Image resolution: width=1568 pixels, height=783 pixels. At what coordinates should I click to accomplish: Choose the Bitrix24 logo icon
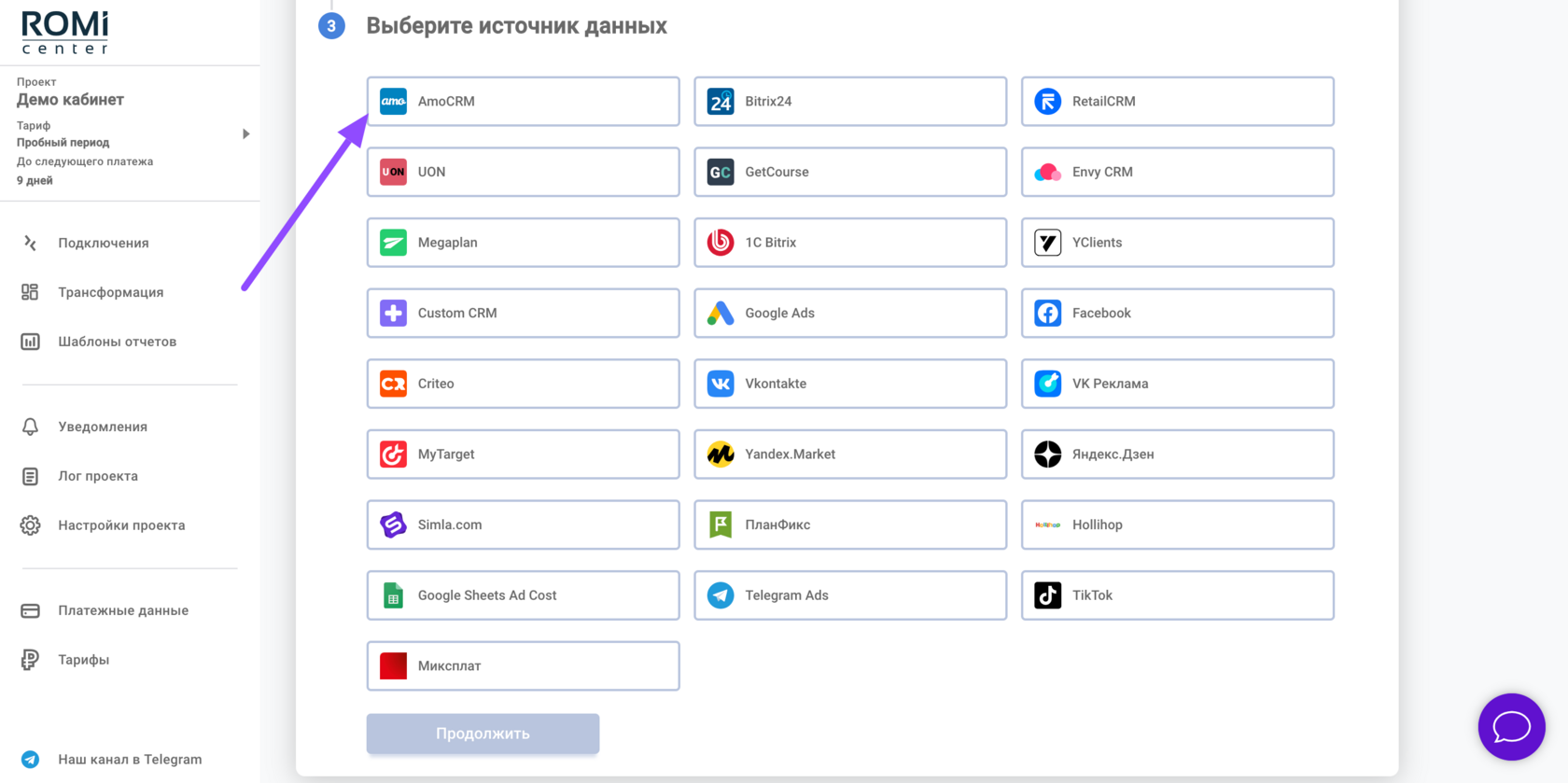click(x=721, y=101)
